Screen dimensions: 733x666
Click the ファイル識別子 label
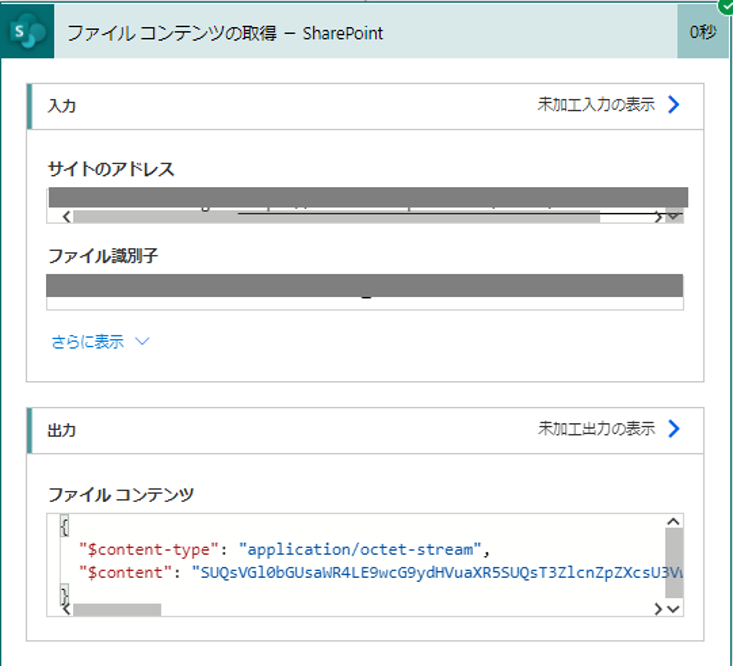(x=103, y=256)
